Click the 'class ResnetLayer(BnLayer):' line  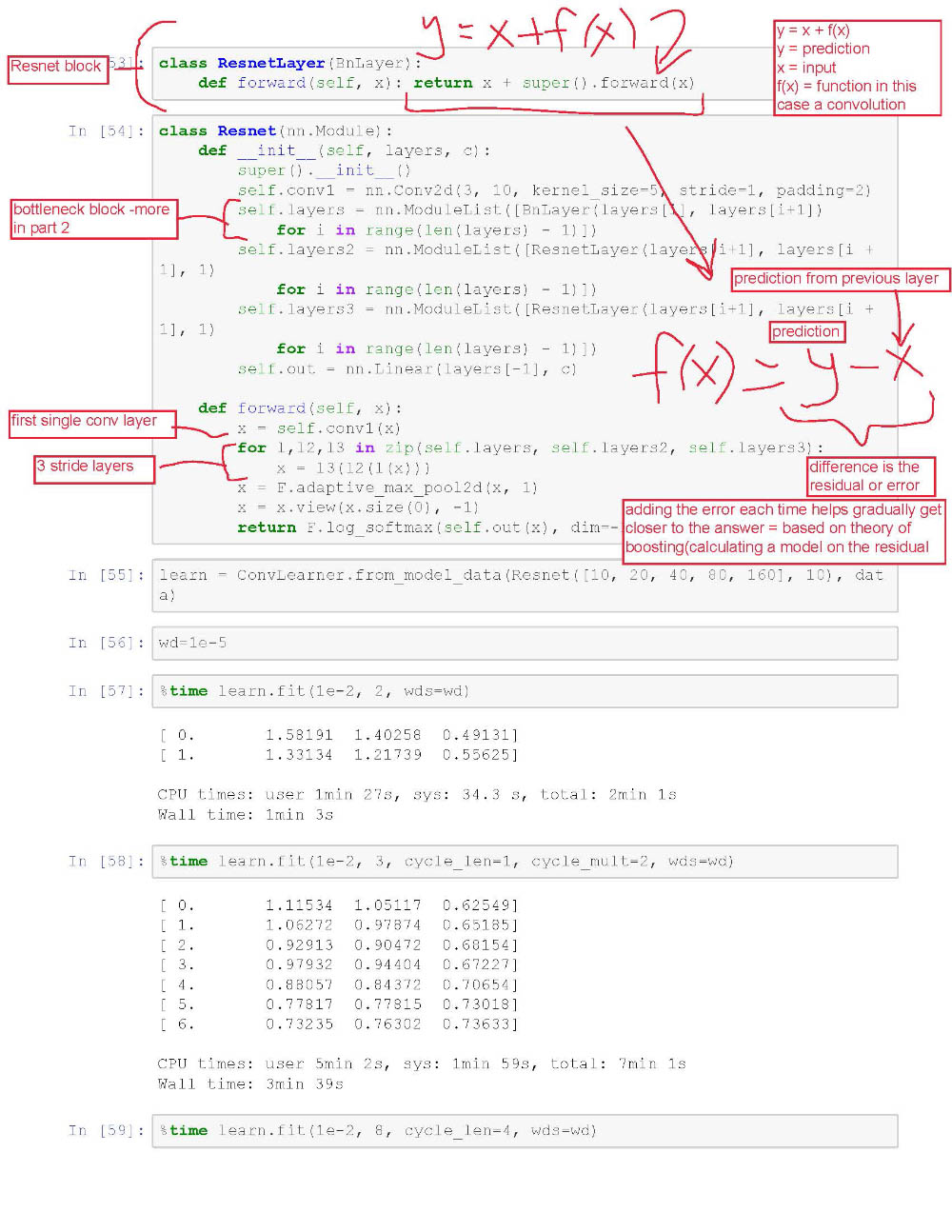pyautogui.click(x=289, y=63)
